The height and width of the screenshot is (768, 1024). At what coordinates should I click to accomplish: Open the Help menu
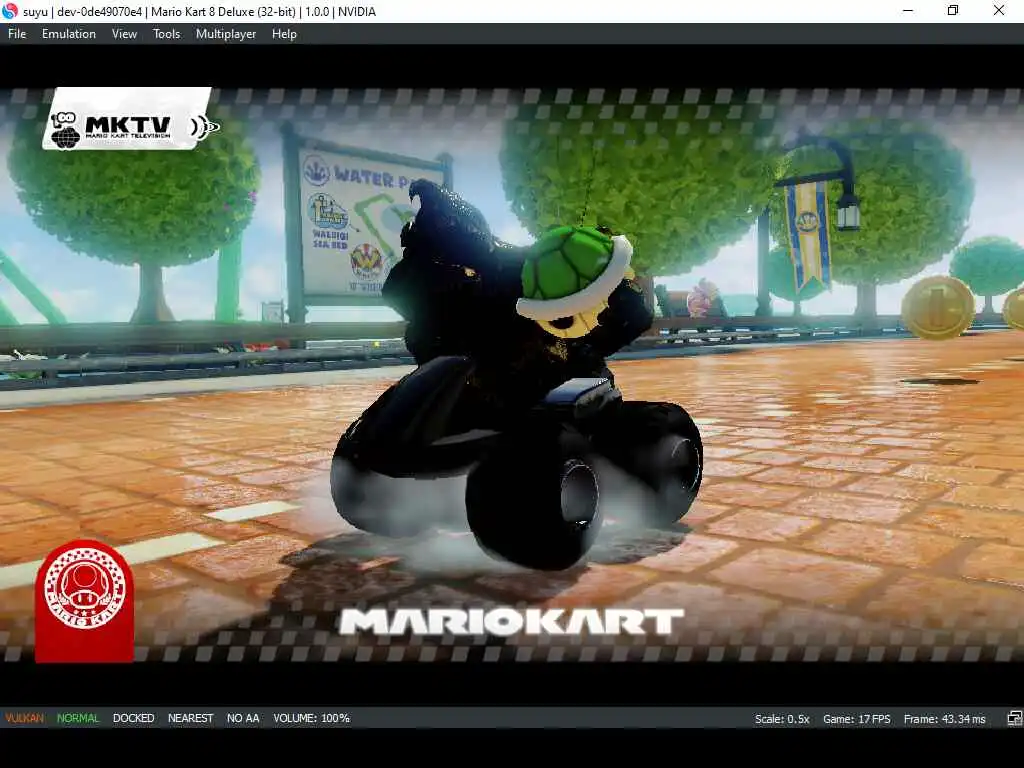284,34
